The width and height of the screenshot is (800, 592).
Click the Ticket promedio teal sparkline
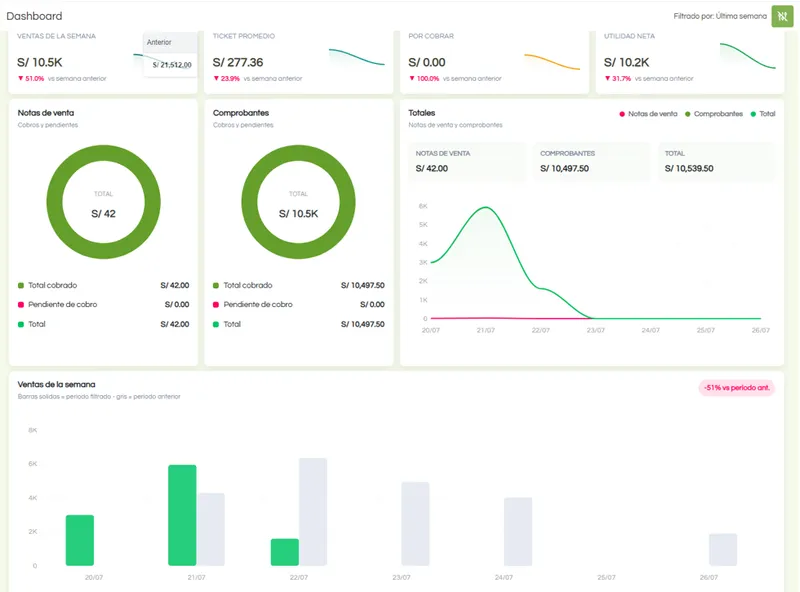(357, 57)
